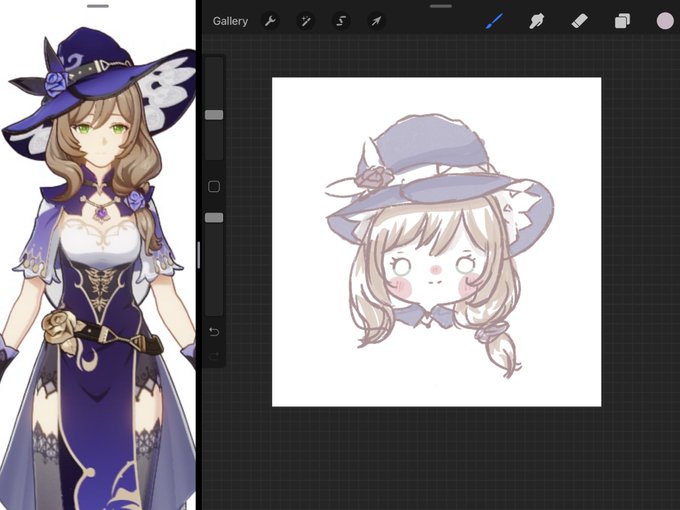Open the active color picker
This screenshot has height=510, width=680.
665,21
